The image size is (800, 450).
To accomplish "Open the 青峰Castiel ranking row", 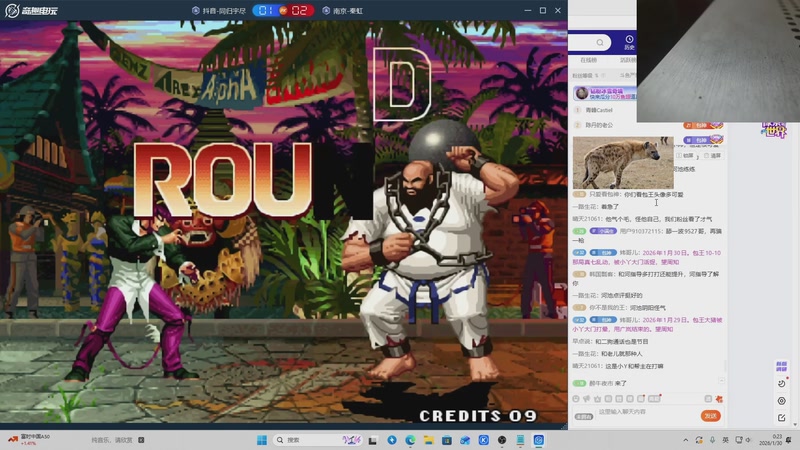I will [605, 110].
